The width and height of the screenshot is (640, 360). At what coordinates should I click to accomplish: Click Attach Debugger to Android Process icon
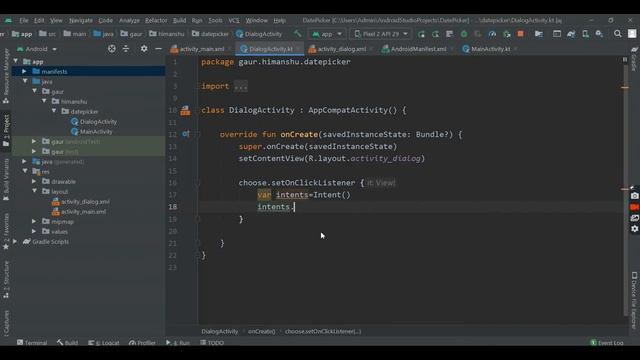pos(507,34)
